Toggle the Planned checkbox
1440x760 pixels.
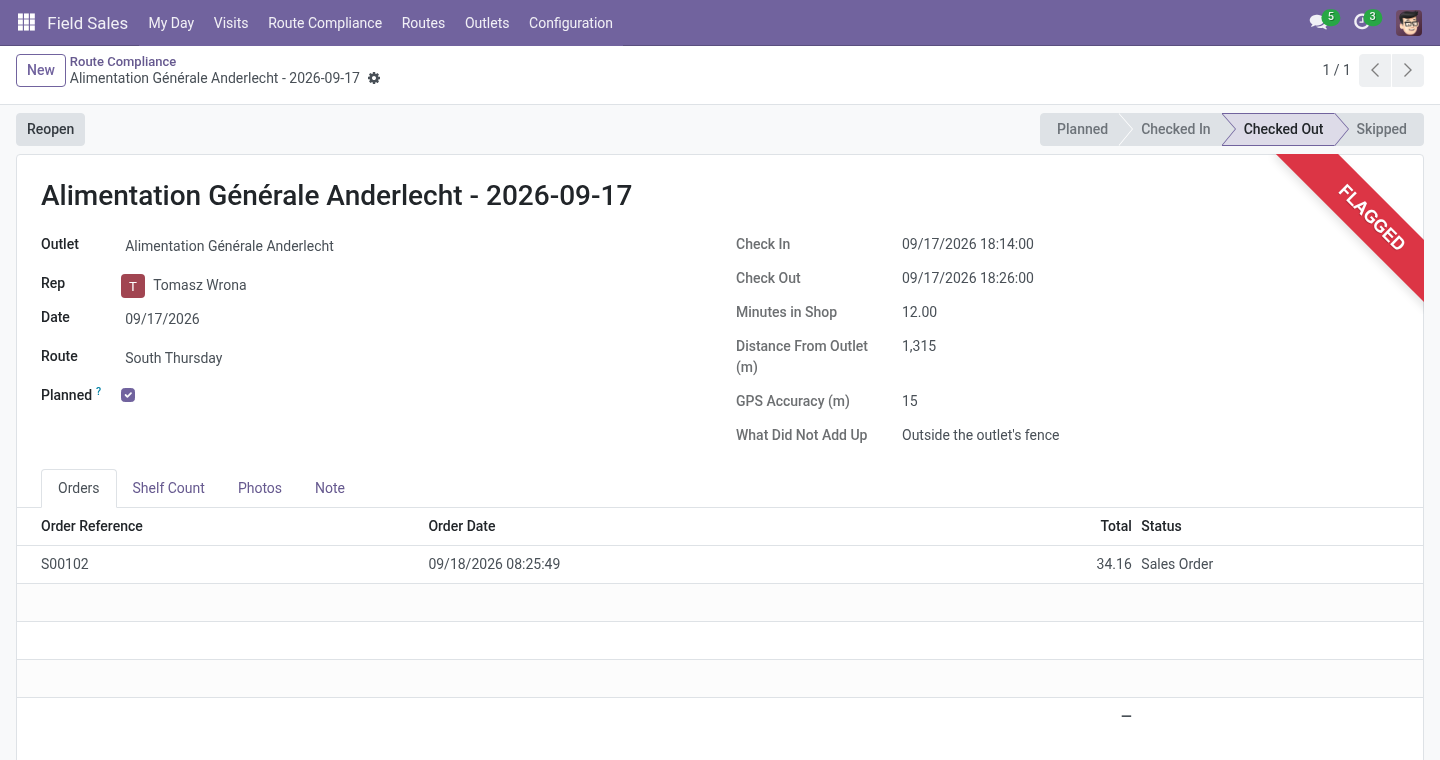128,395
